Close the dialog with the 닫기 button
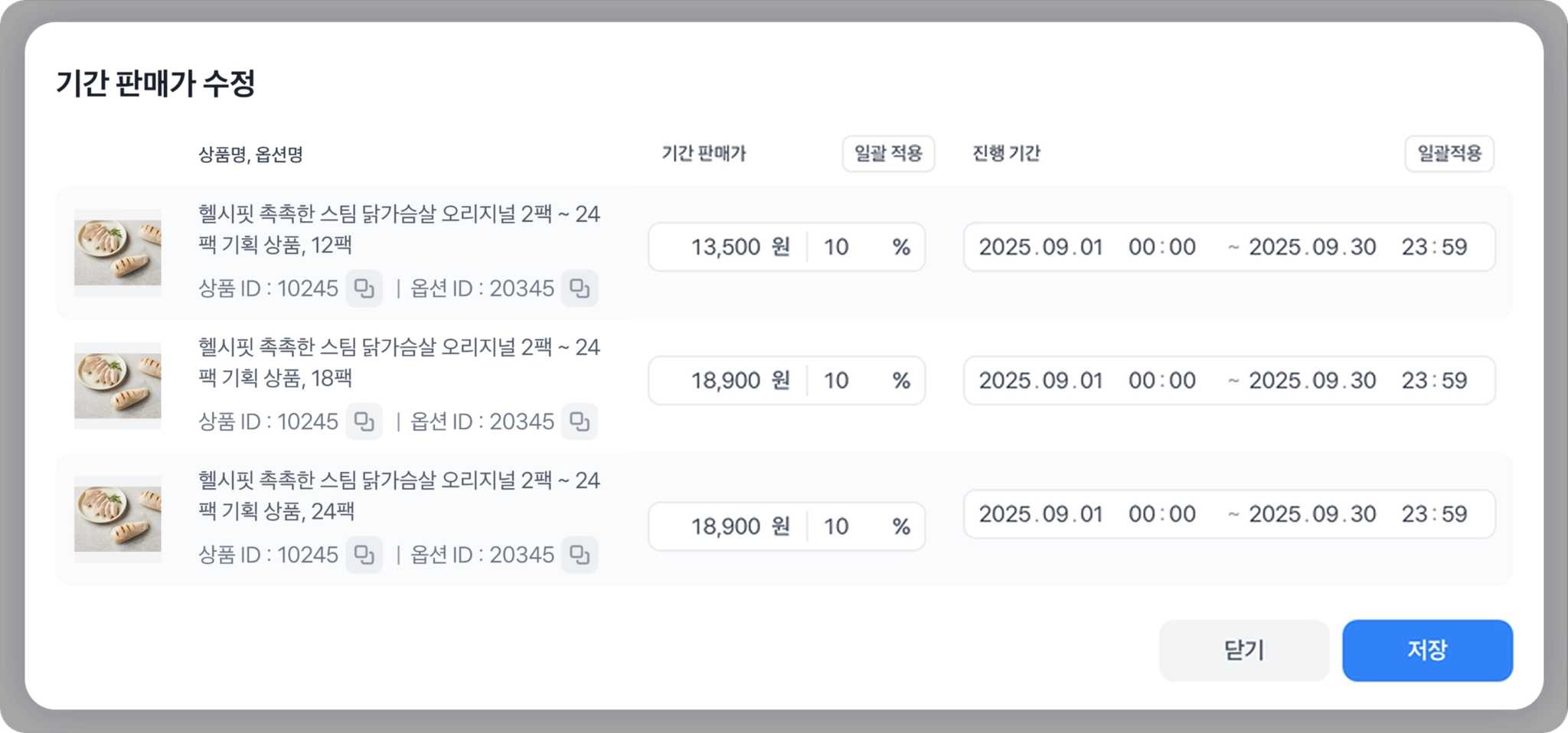This screenshot has width=1568, height=733. click(1243, 650)
